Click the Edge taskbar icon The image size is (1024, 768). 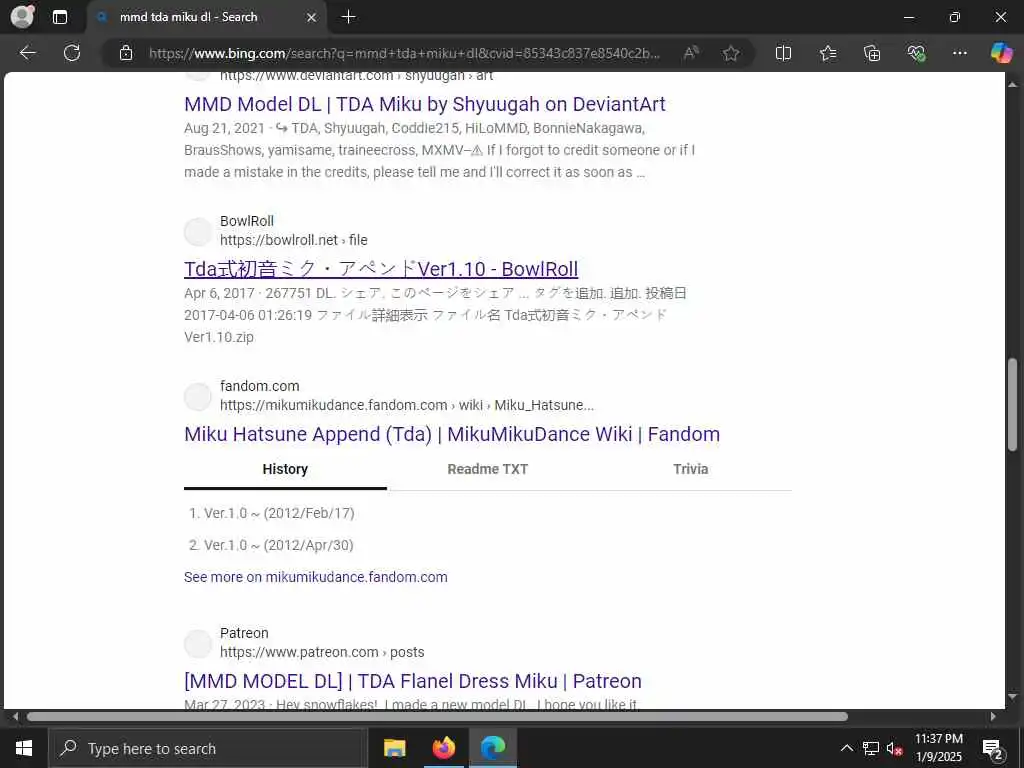coord(493,748)
